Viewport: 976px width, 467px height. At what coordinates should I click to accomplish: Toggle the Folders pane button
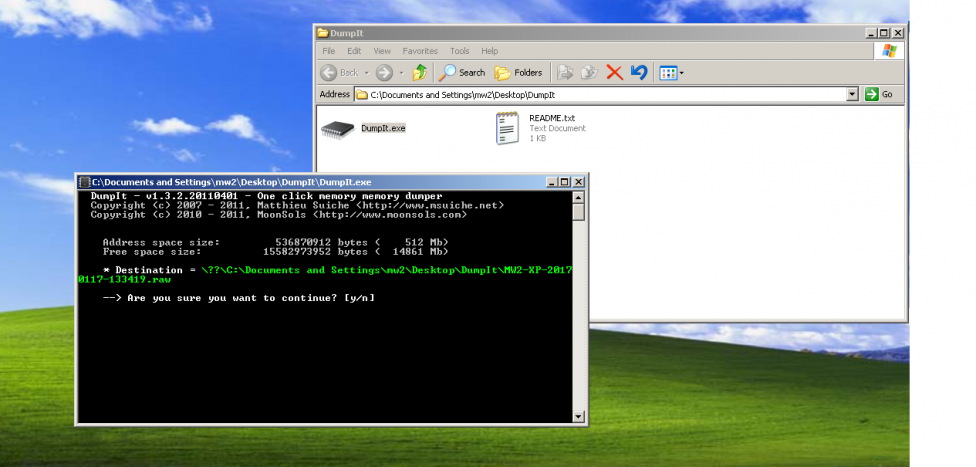pyautogui.click(x=518, y=72)
